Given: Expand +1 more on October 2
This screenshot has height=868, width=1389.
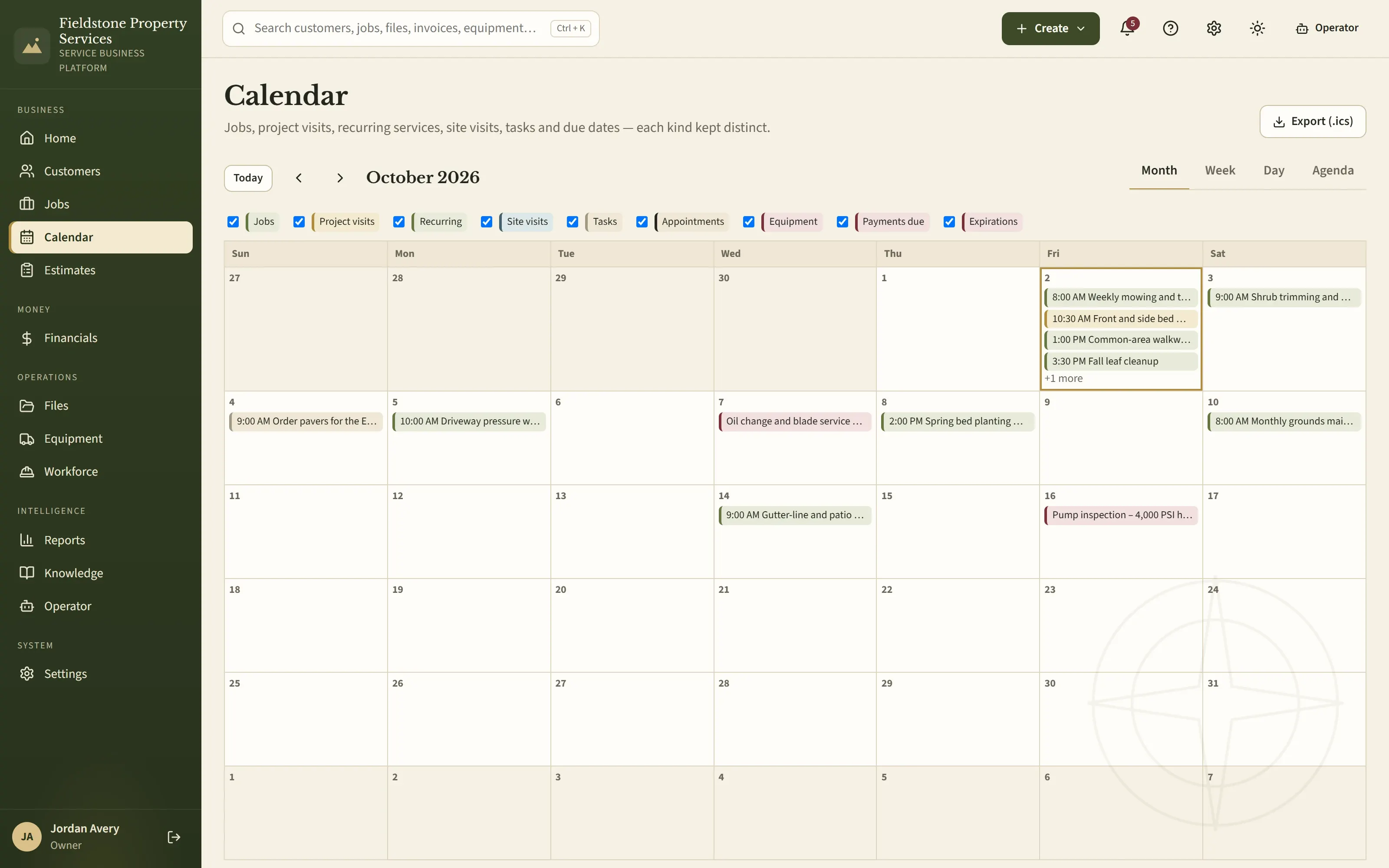Looking at the screenshot, I should tap(1063, 378).
